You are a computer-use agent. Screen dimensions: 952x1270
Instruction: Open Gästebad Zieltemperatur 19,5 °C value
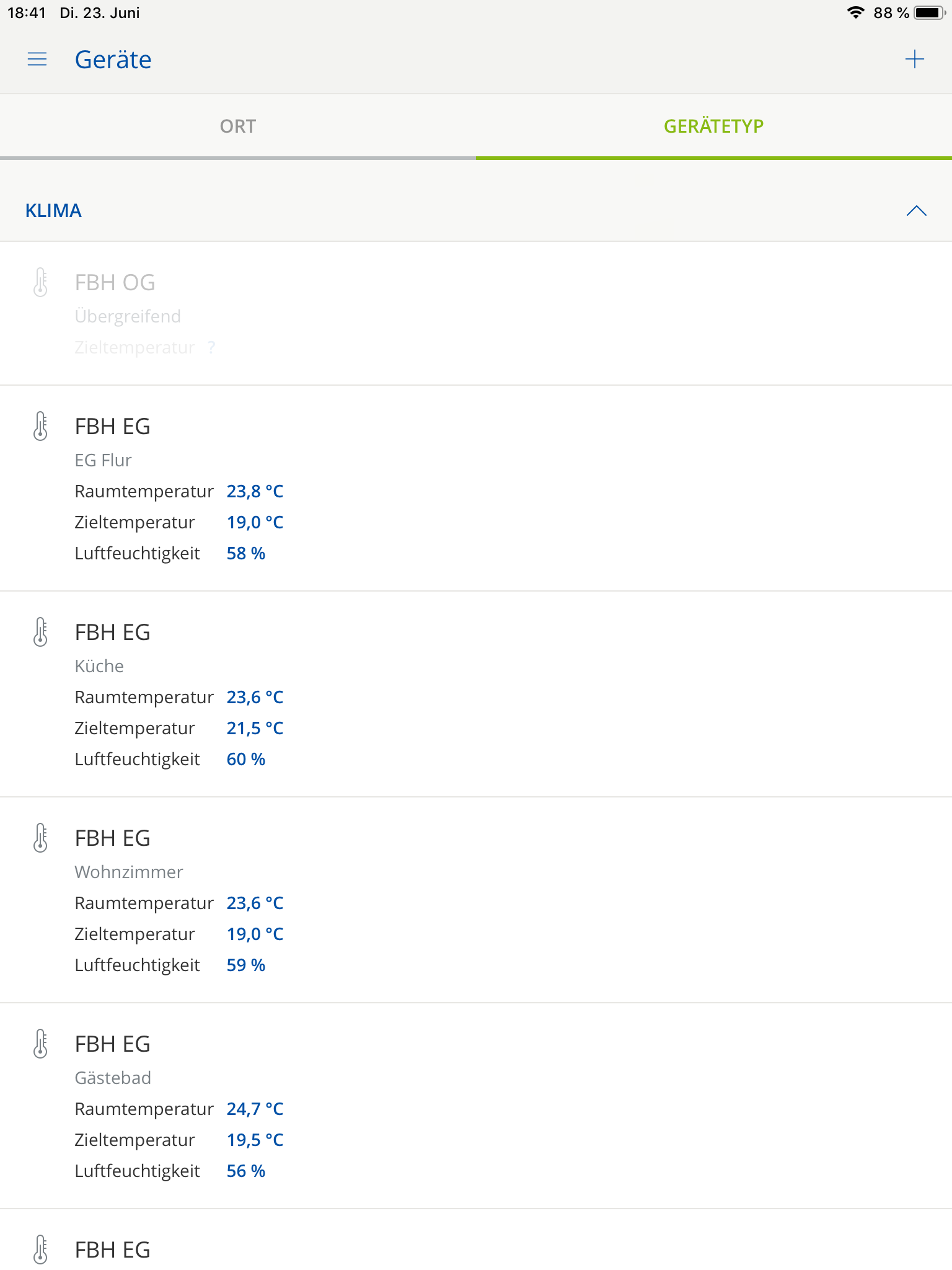255,1140
